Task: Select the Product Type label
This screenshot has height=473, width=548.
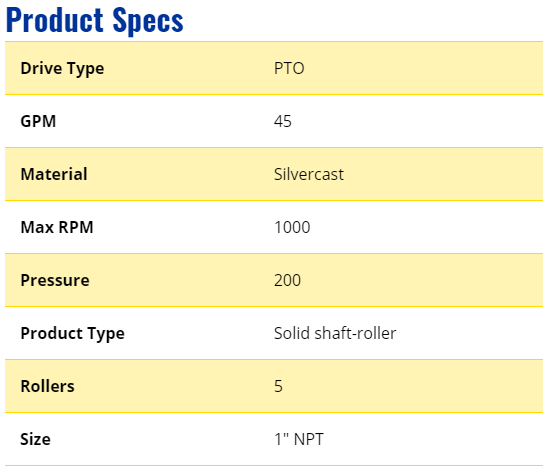Action: [x=72, y=334]
